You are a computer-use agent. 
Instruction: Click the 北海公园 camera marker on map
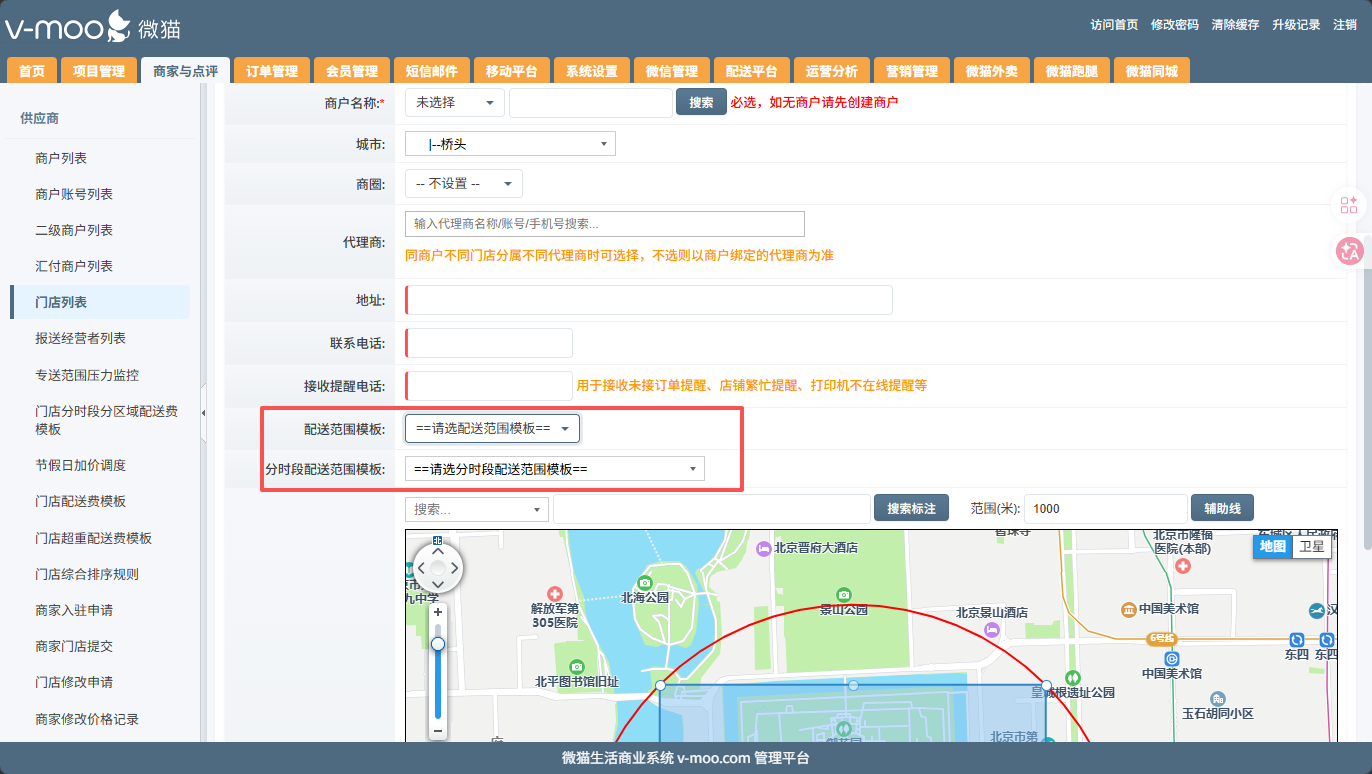click(645, 582)
